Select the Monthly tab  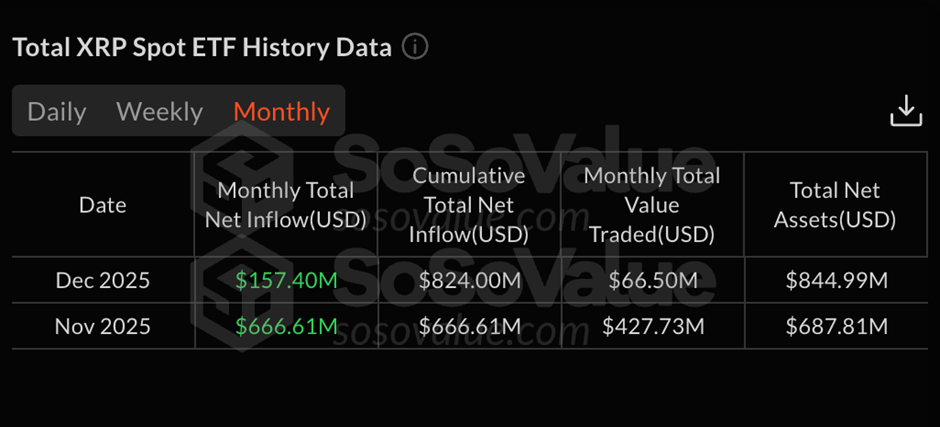pyautogui.click(x=281, y=112)
